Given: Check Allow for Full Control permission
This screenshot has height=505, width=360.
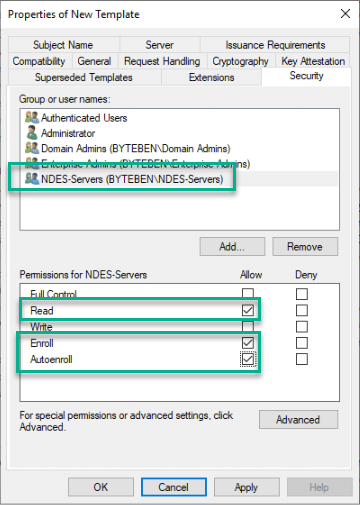Looking at the screenshot, I should click(248, 293).
